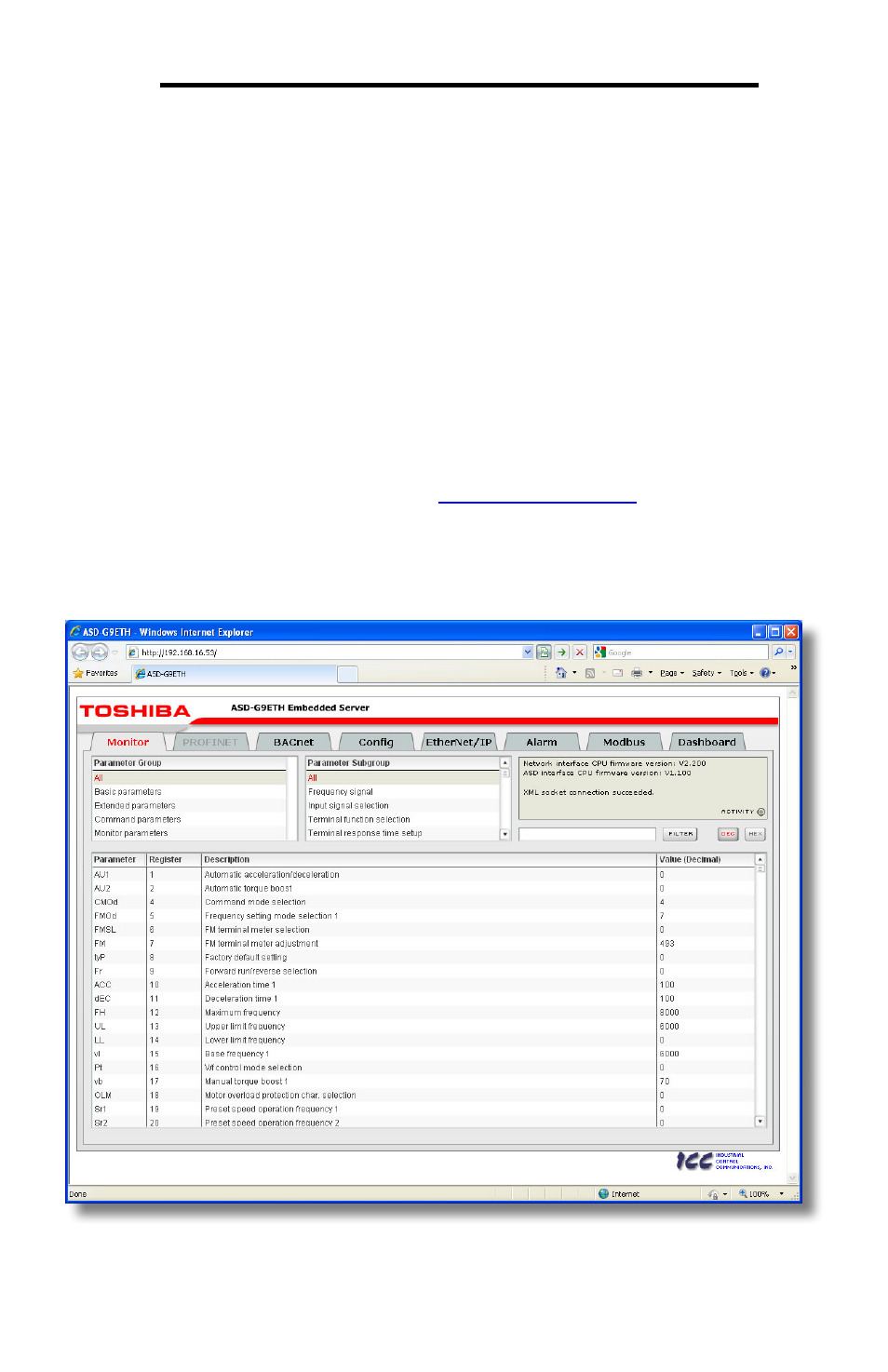
Task: Switch to the Dashboard tab
Action: point(706,742)
